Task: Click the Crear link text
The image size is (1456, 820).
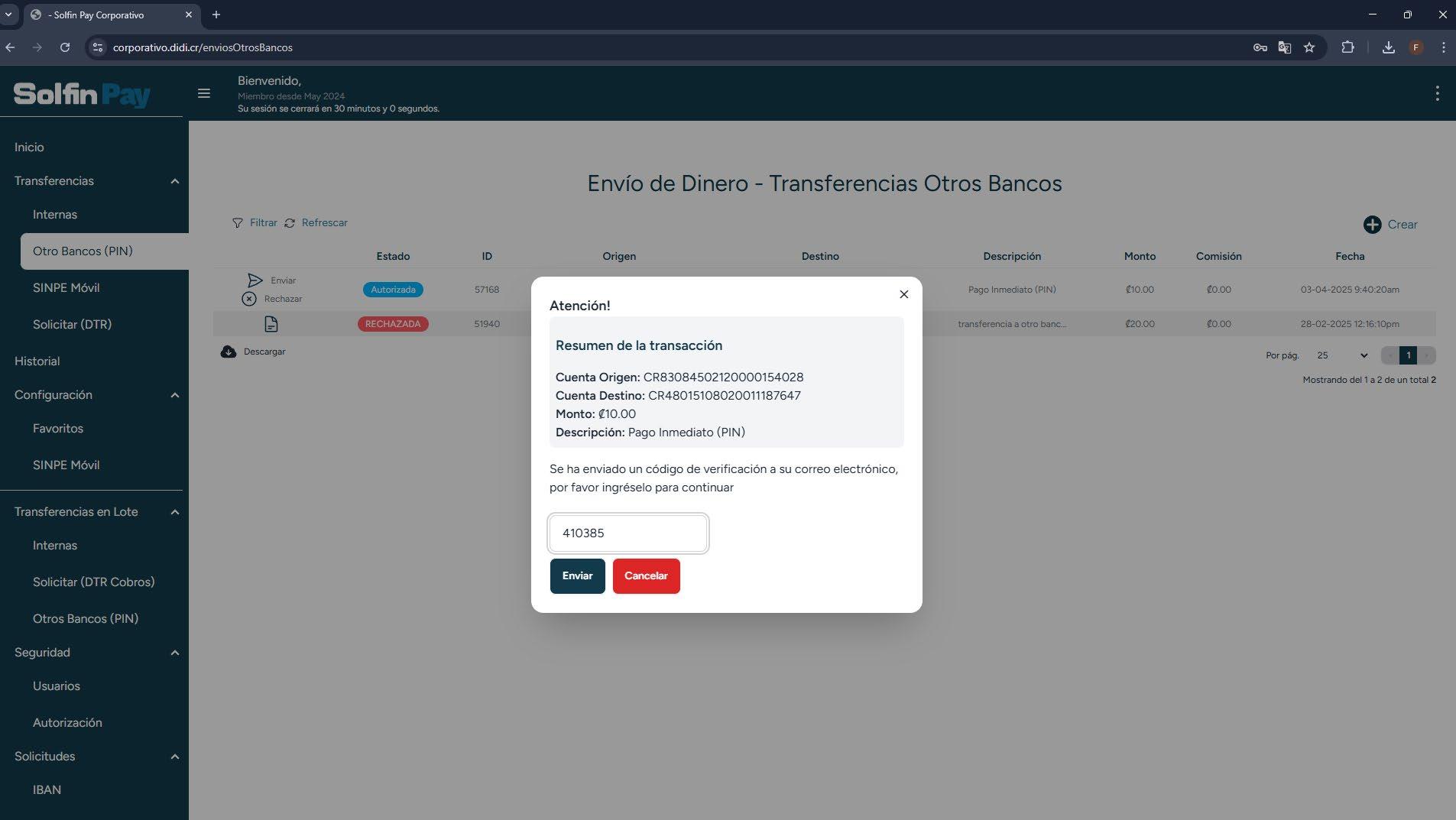Action: 1402,225
